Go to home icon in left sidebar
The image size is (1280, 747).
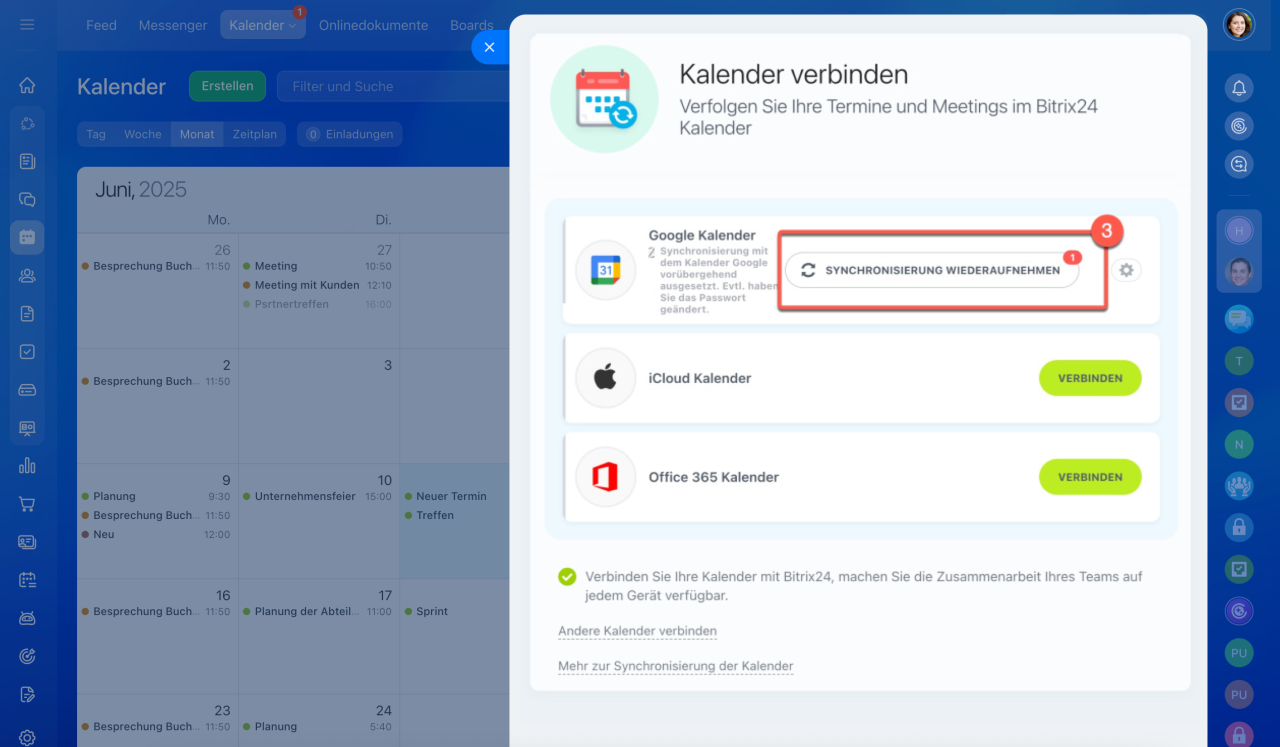[x=27, y=85]
